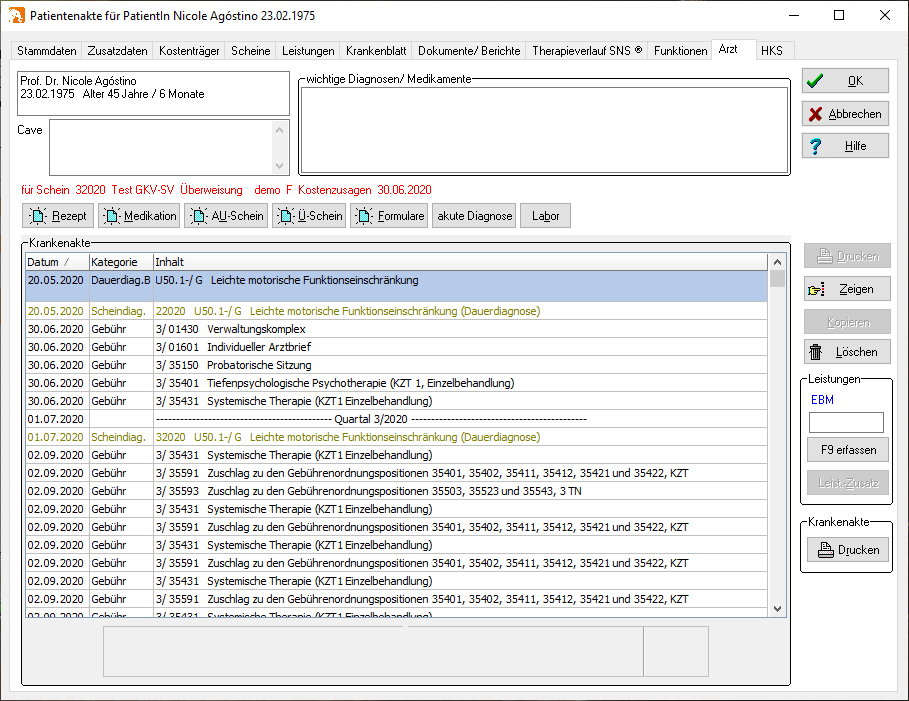
Task: Click the green checkmark OK icon
Action: [815, 81]
